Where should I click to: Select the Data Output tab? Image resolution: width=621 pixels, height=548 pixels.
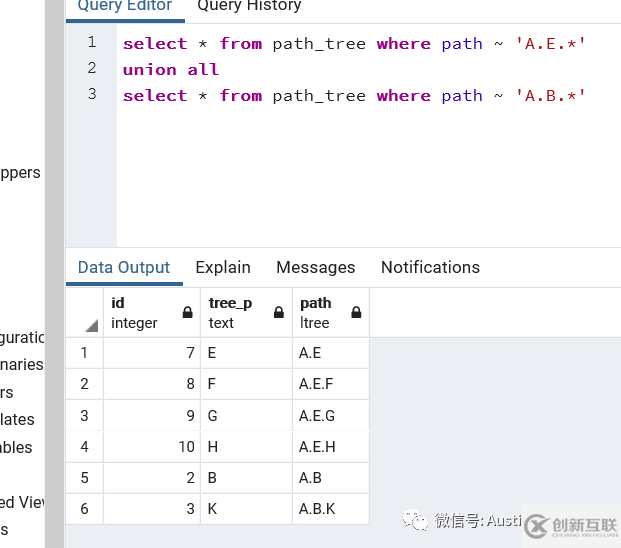point(124,267)
